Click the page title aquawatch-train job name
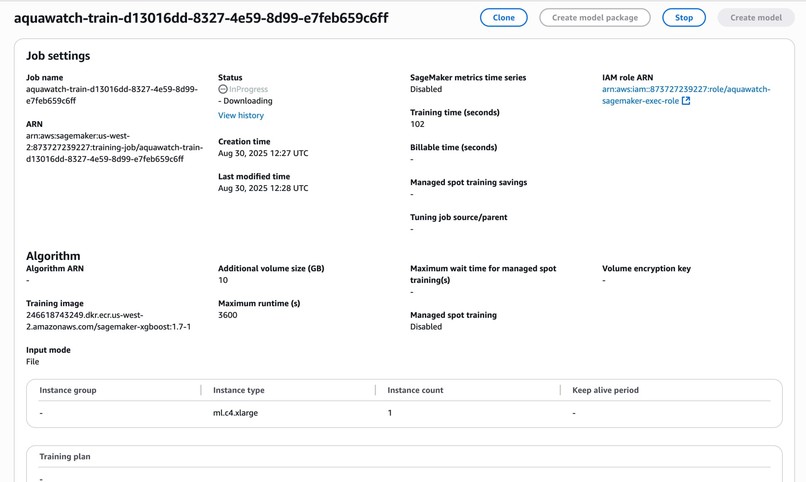Image resolution: width=806 pixels, height=482 pixels. [x=201, y=18]
